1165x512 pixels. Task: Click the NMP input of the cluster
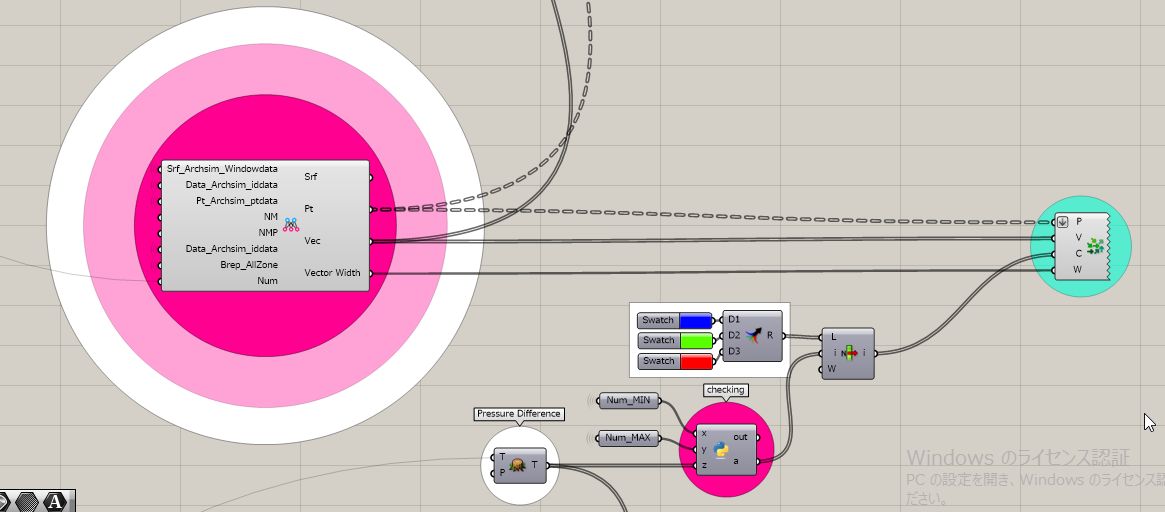point(268,233)
